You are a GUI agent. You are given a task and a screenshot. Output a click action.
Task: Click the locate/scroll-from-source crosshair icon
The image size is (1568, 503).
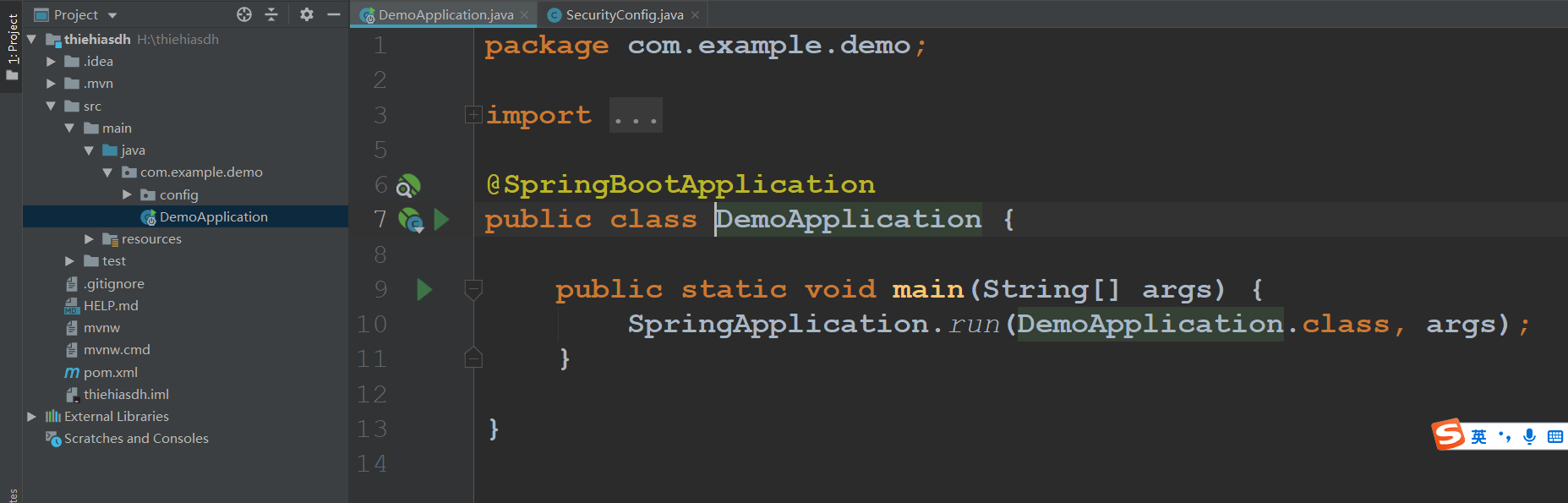(x=244, y=14)
